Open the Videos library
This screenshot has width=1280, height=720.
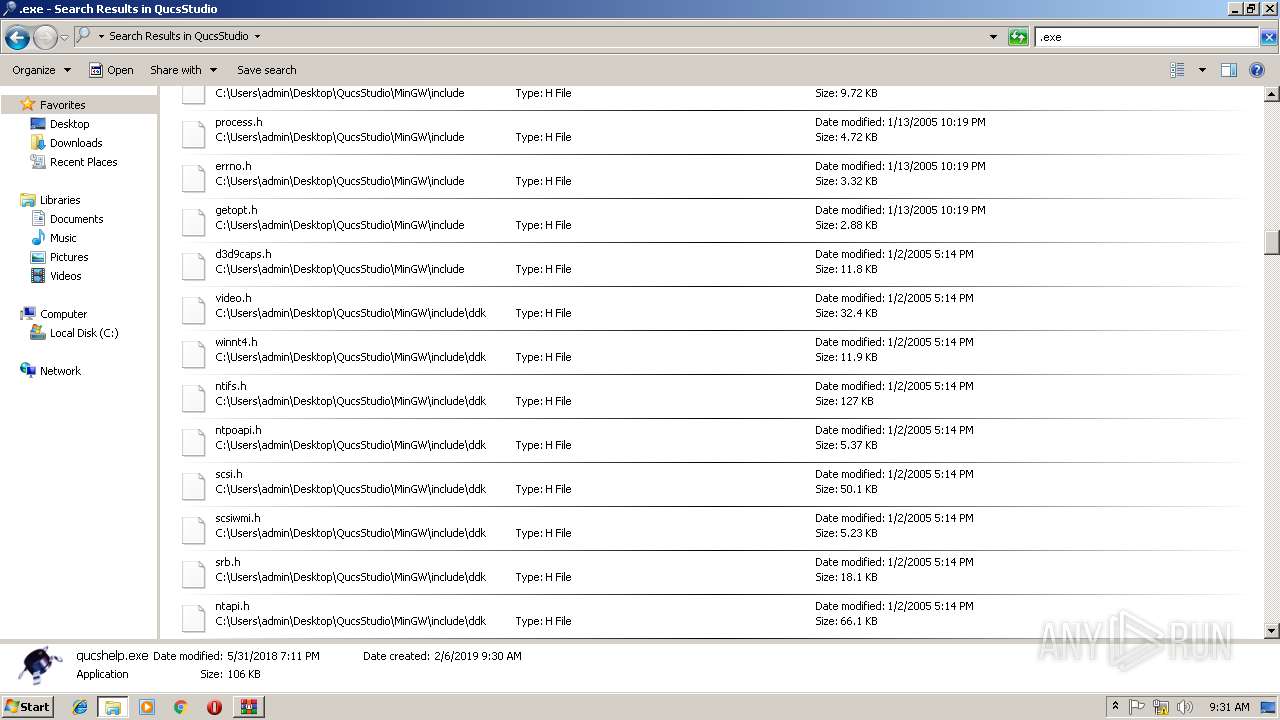65,276
